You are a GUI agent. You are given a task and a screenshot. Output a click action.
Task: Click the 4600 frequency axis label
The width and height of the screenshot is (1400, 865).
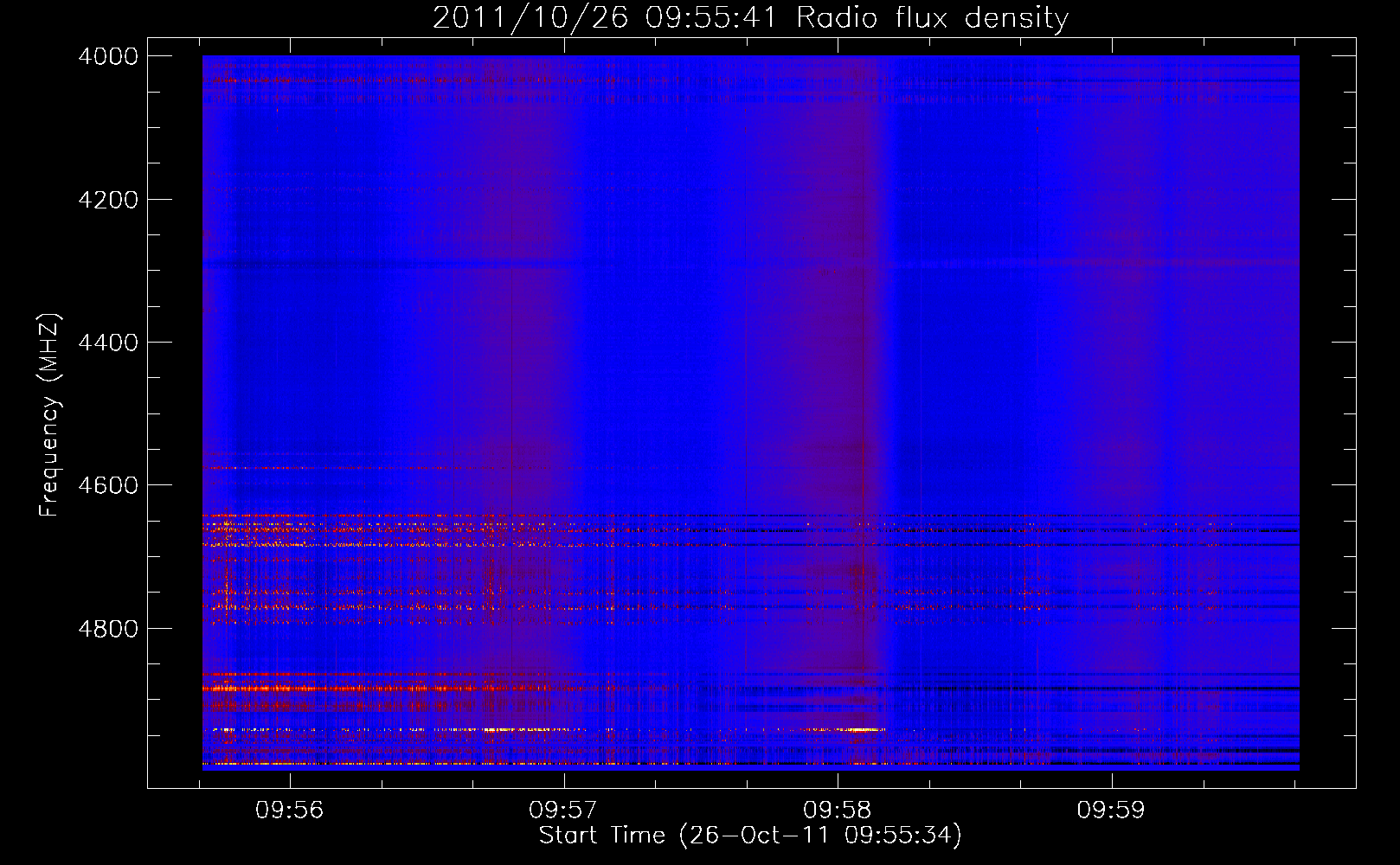[x=108, y=485]
